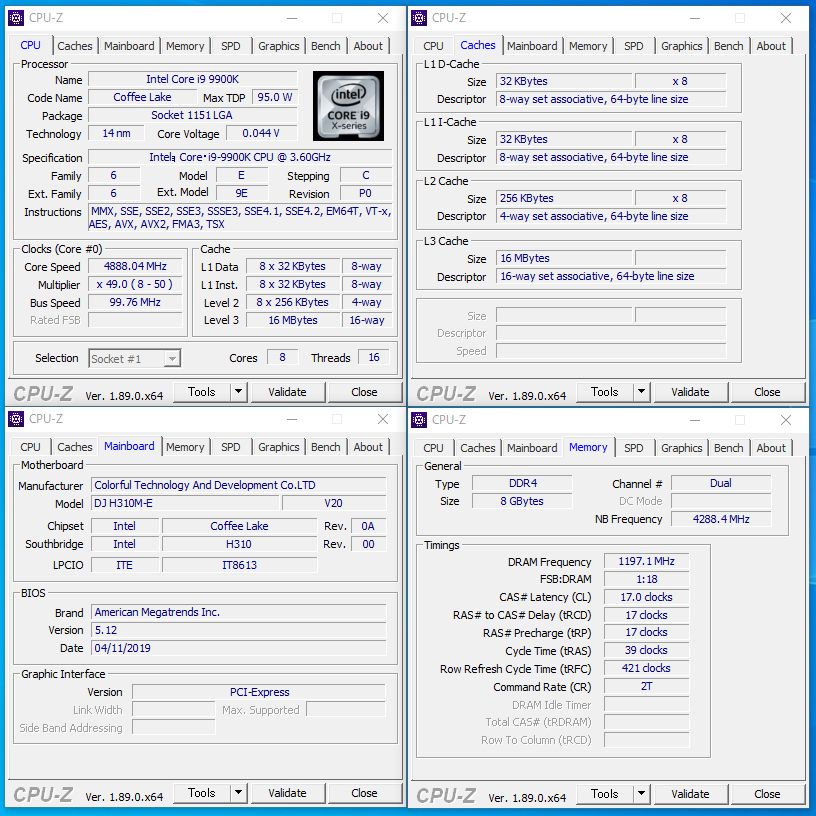This screenshot has height=816, width=816.
Task: Switch to Mainboard tab in CPU window
Action: (x=129, y=46)
